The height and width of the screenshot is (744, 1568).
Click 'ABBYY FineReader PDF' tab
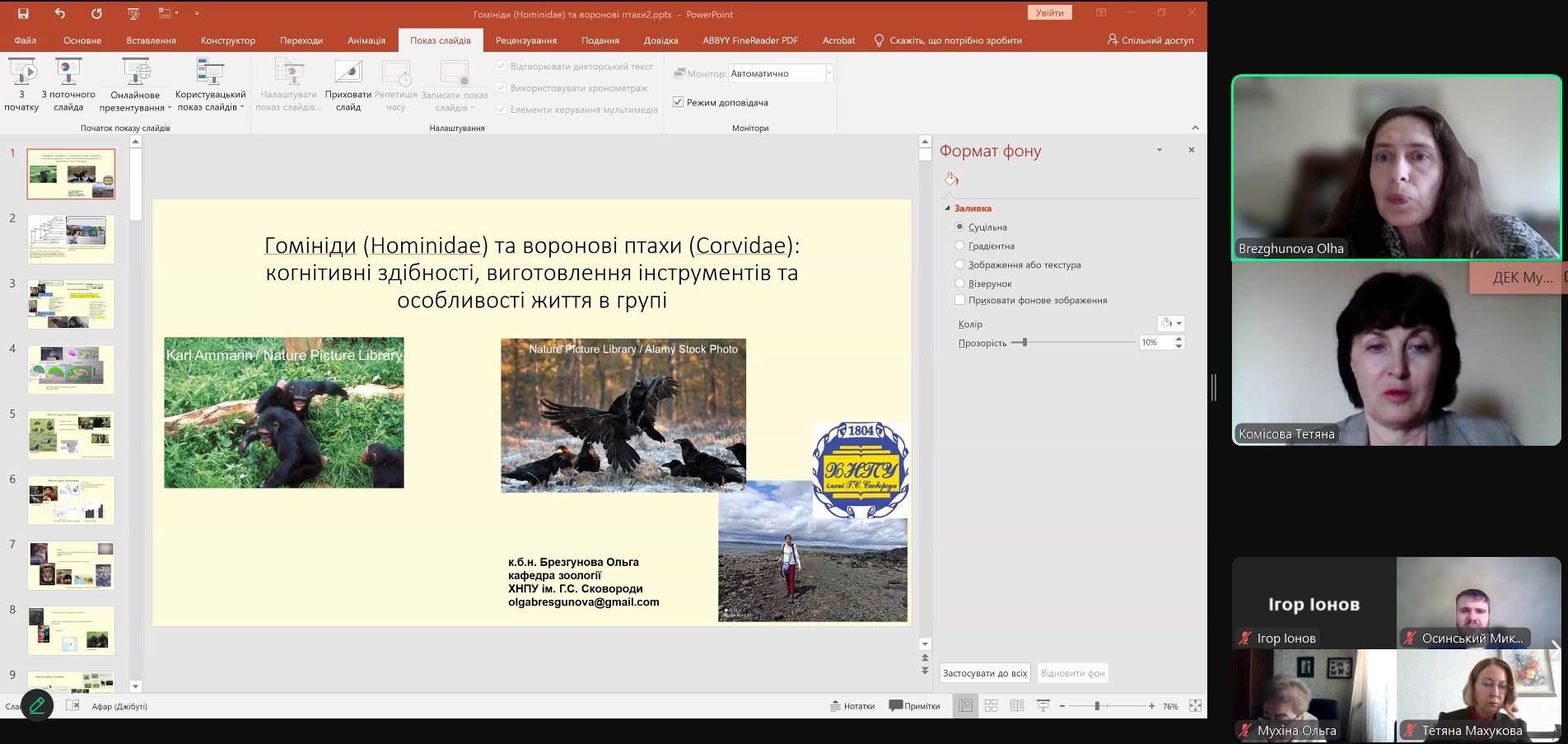point(750,40)
